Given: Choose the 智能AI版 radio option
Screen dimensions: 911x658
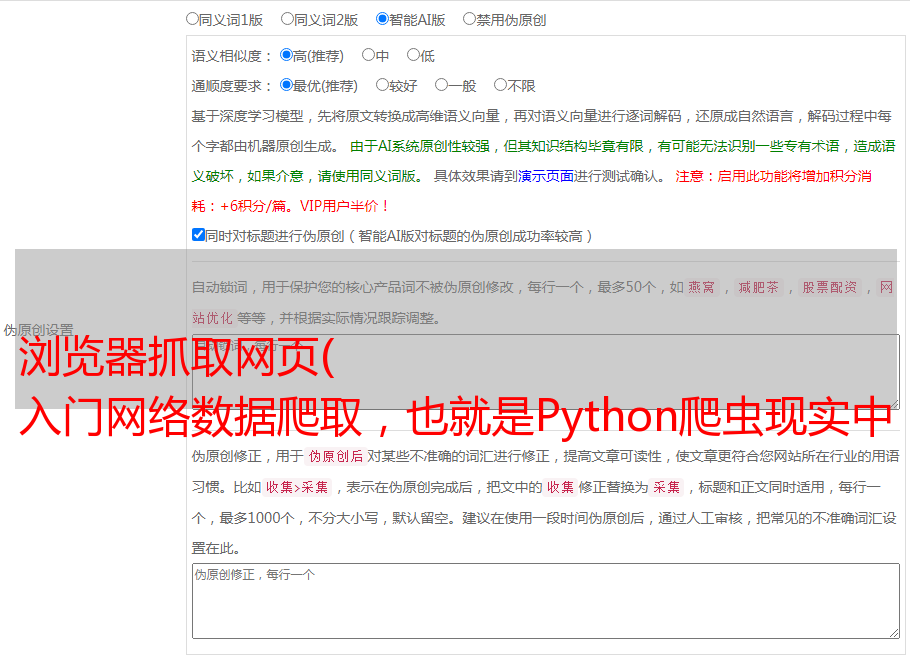Looking at the screenshot, I should tap(382, 19).
